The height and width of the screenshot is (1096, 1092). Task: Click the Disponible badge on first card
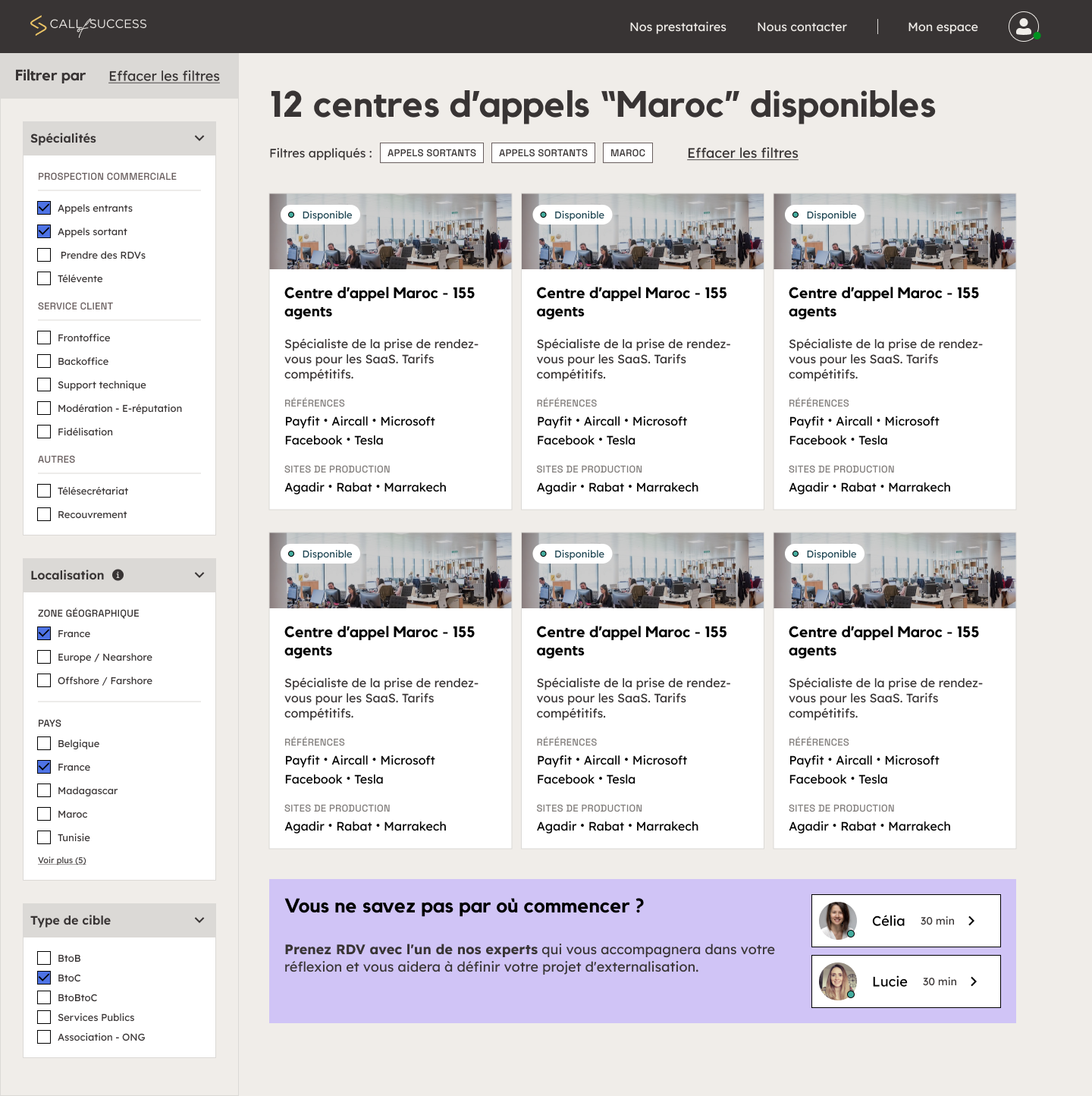320,215
